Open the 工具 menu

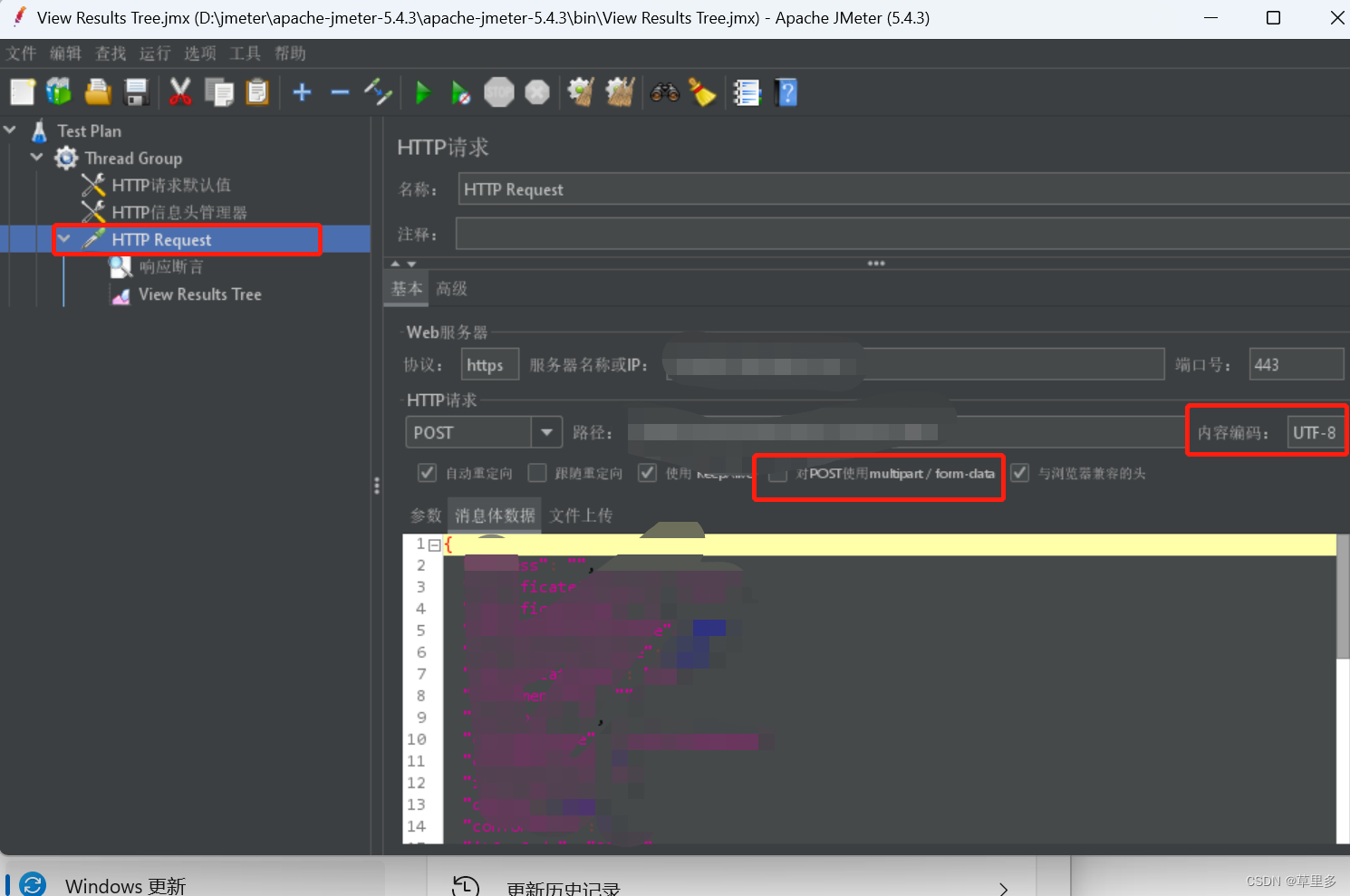click(245, 53)
